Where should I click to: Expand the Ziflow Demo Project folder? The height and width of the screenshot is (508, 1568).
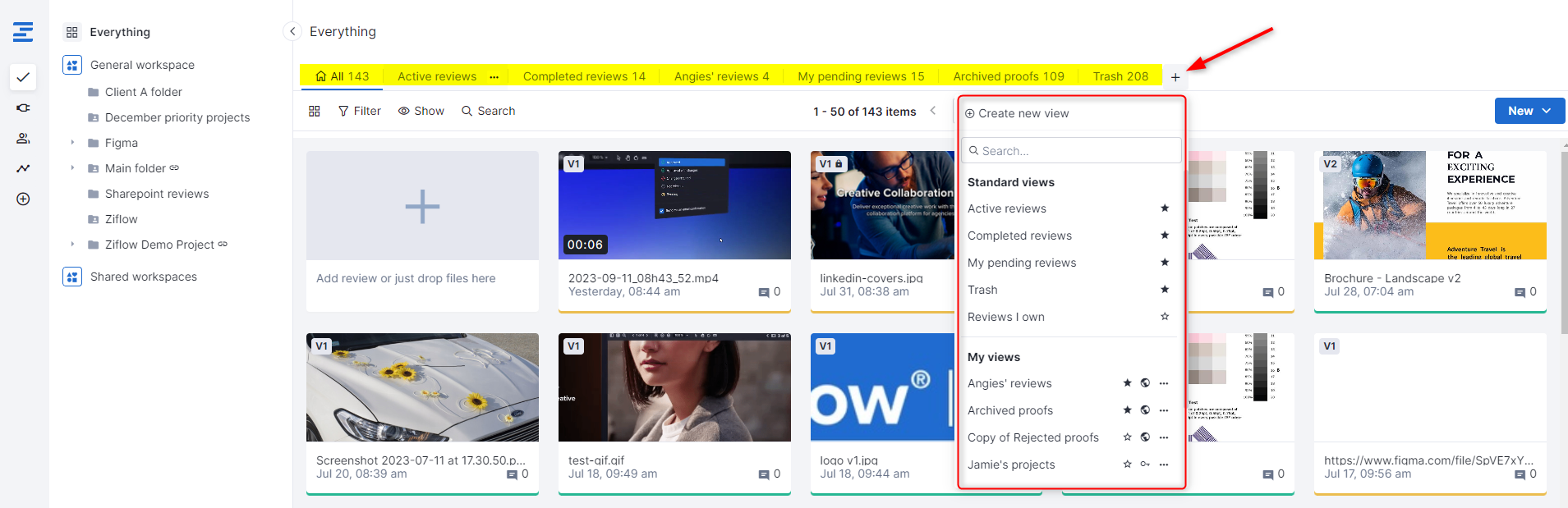[72, 245]
